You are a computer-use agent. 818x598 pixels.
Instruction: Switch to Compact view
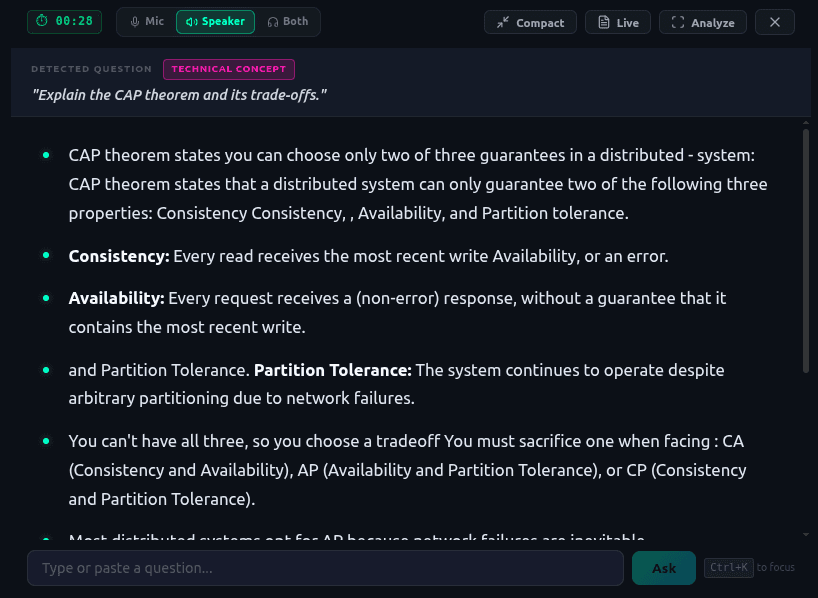530,22
